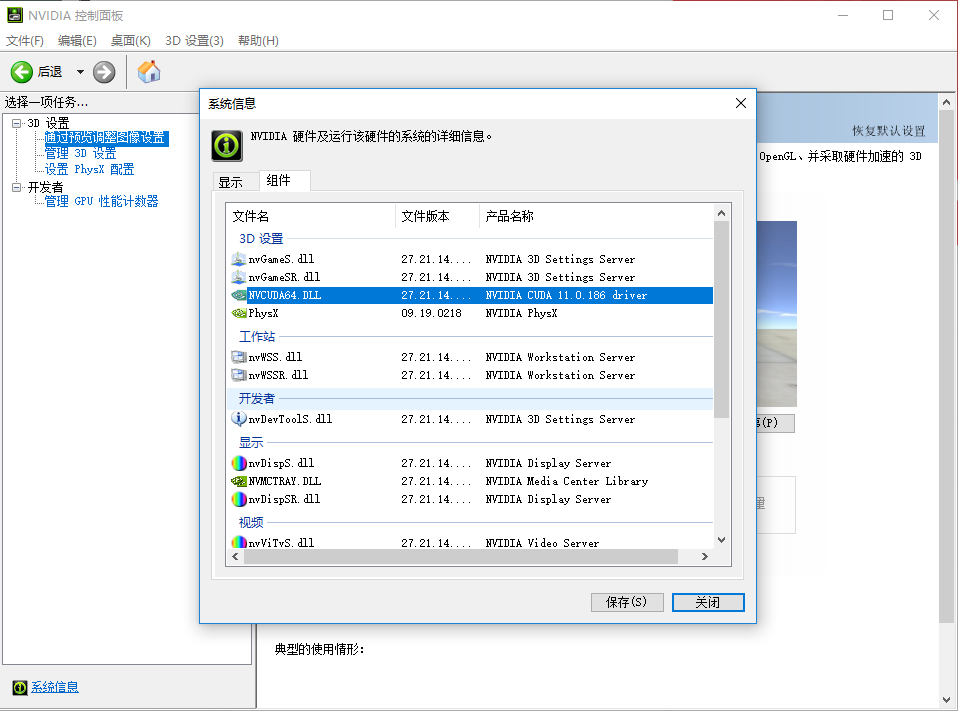Select 通过预览调整图像设置 in task tree
Viewport: 958px width, 711px height.
click(x=105, y=138)
